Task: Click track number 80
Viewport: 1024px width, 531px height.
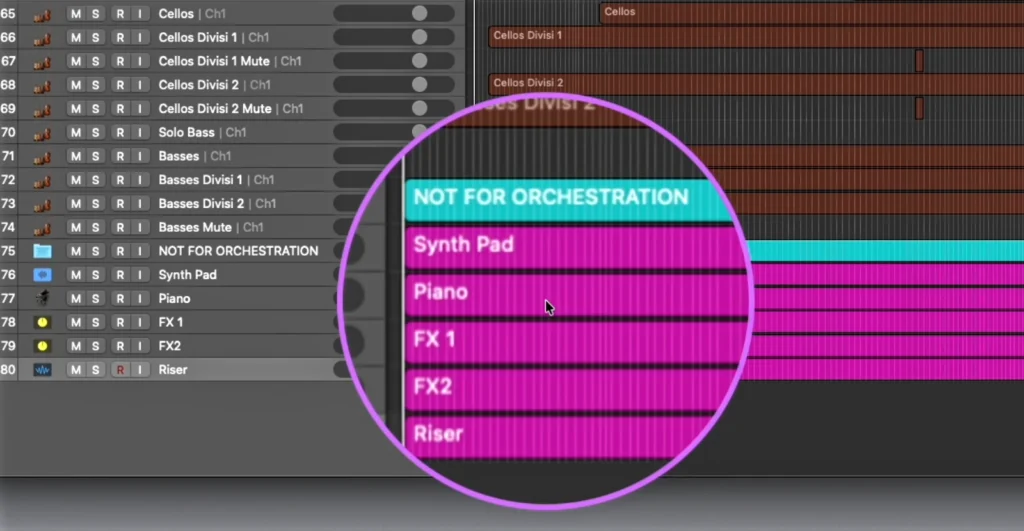Action: pyautogui.click(x=8, y=370)
